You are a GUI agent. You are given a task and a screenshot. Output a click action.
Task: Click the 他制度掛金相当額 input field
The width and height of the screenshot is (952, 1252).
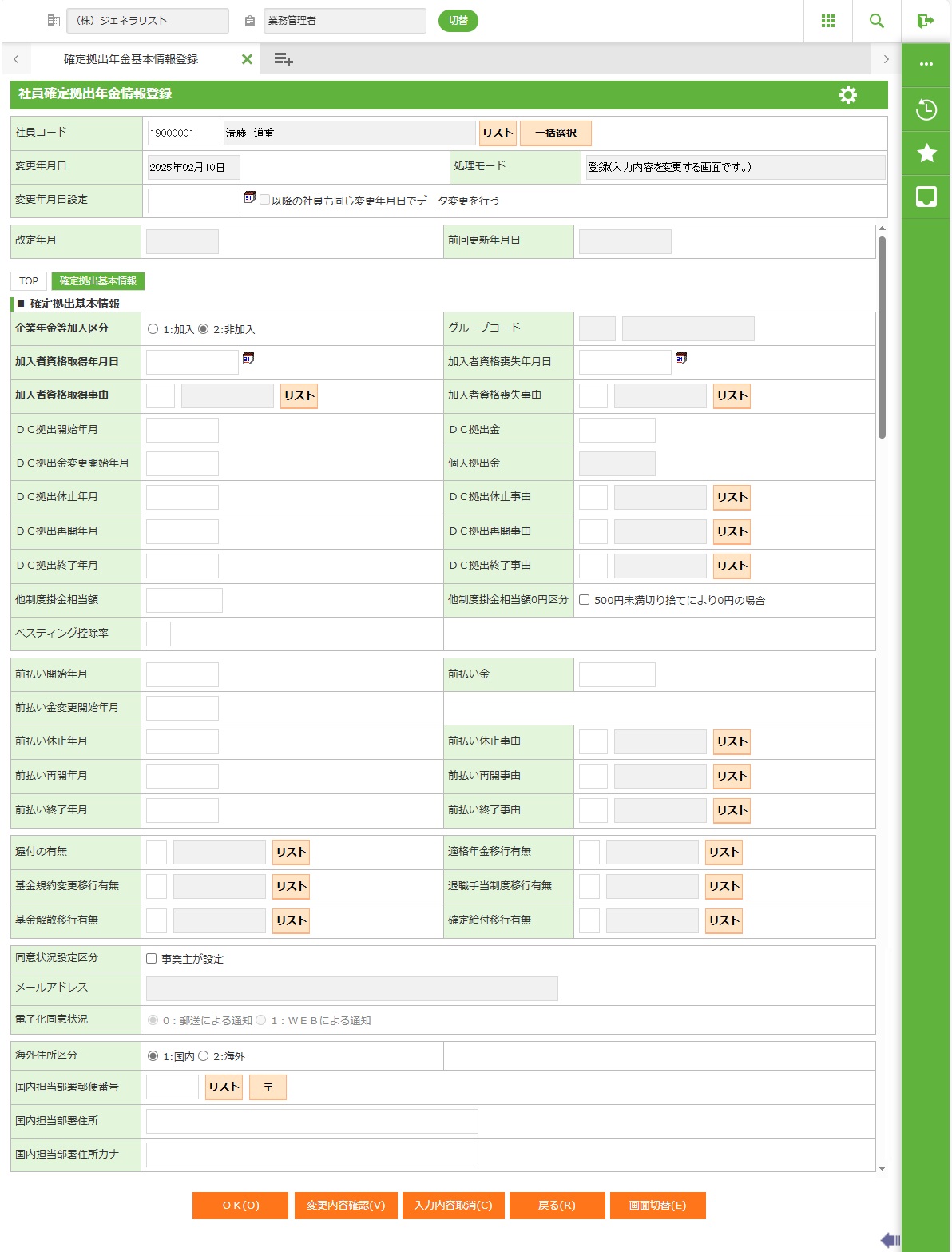[x=184, y=600]
